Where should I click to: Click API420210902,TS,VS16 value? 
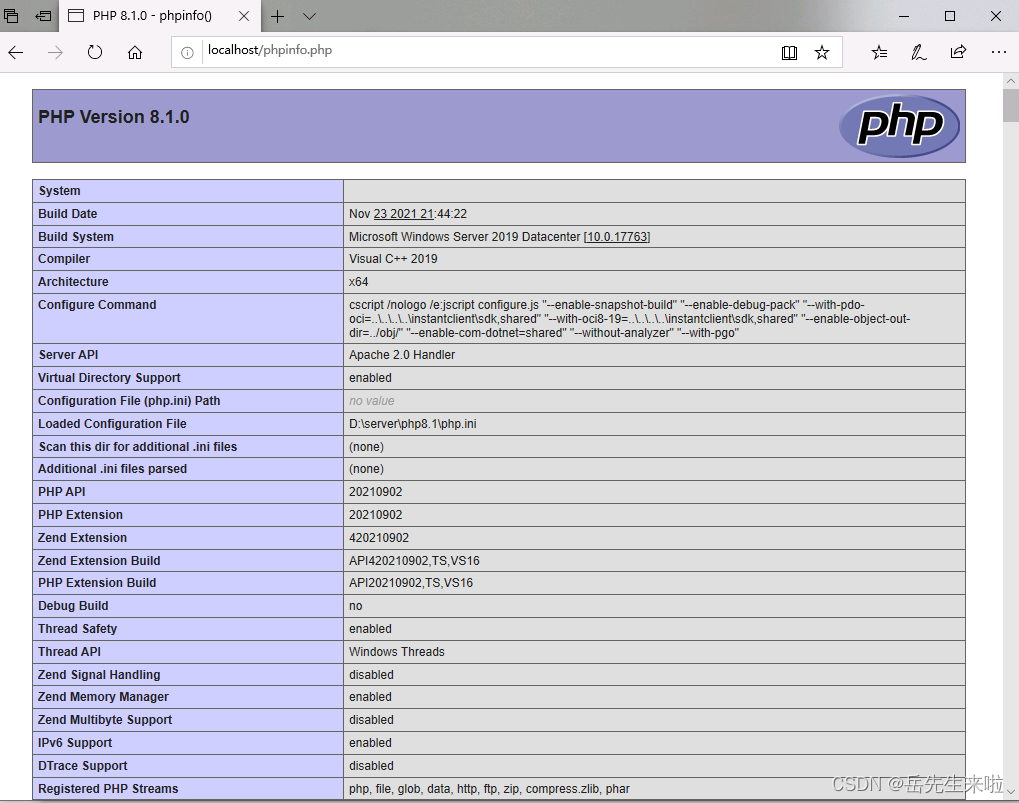(x=414, y=561)
